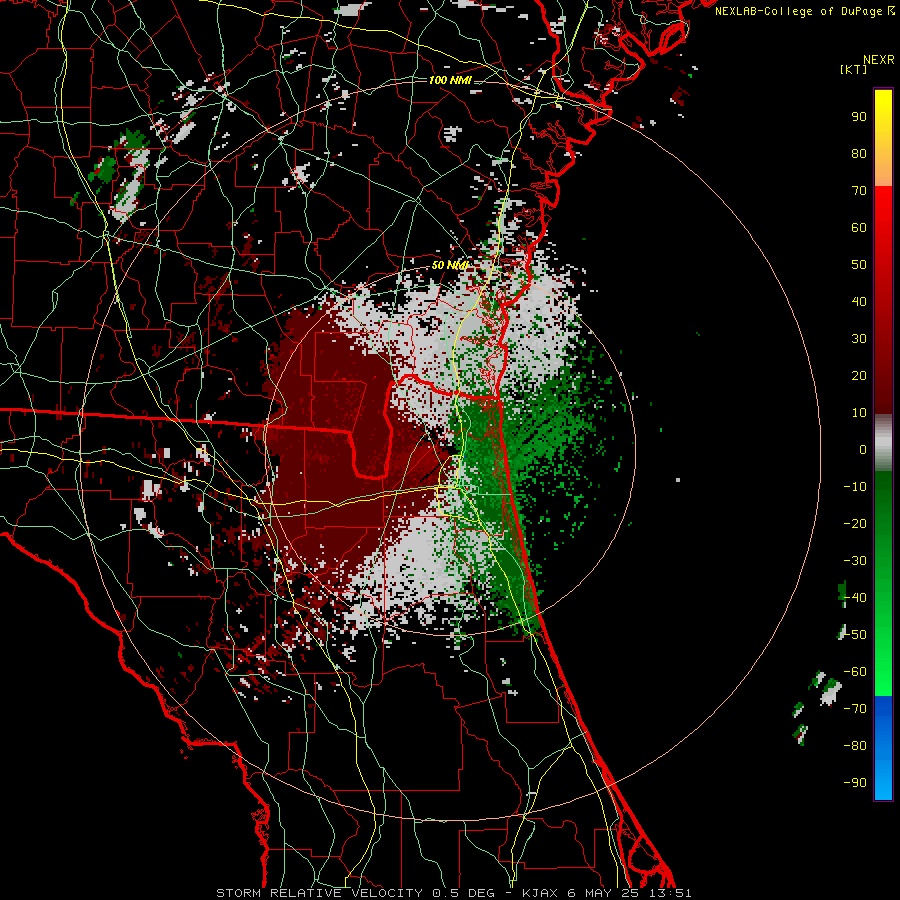Click the 70 value on the velocity scale
900x900 pixels.
pos(859,191)
